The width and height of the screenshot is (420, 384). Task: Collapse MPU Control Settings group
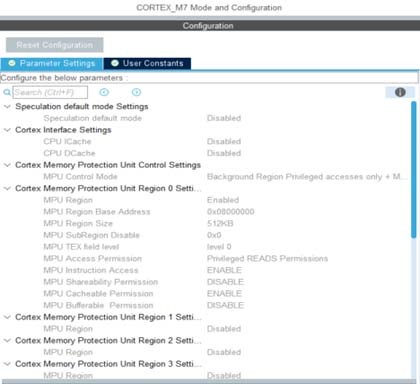coord(7,165)
